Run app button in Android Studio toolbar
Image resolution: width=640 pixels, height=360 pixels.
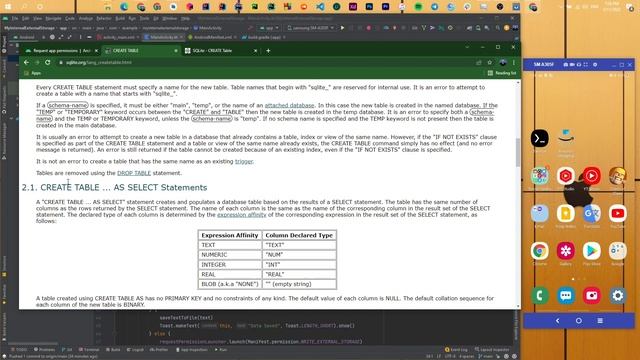[342, 28]
